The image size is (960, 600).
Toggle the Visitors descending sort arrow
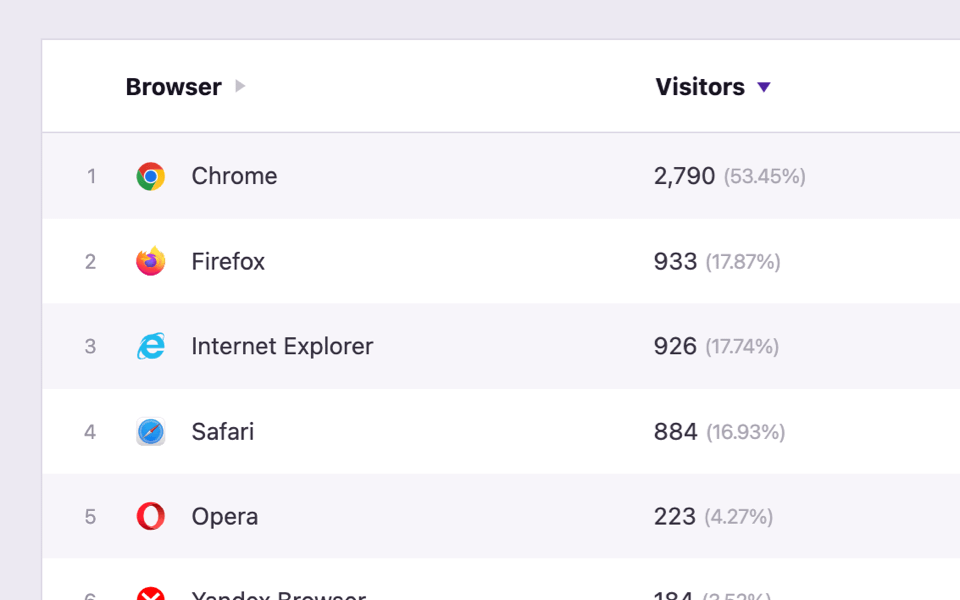[x=764, y=88]
